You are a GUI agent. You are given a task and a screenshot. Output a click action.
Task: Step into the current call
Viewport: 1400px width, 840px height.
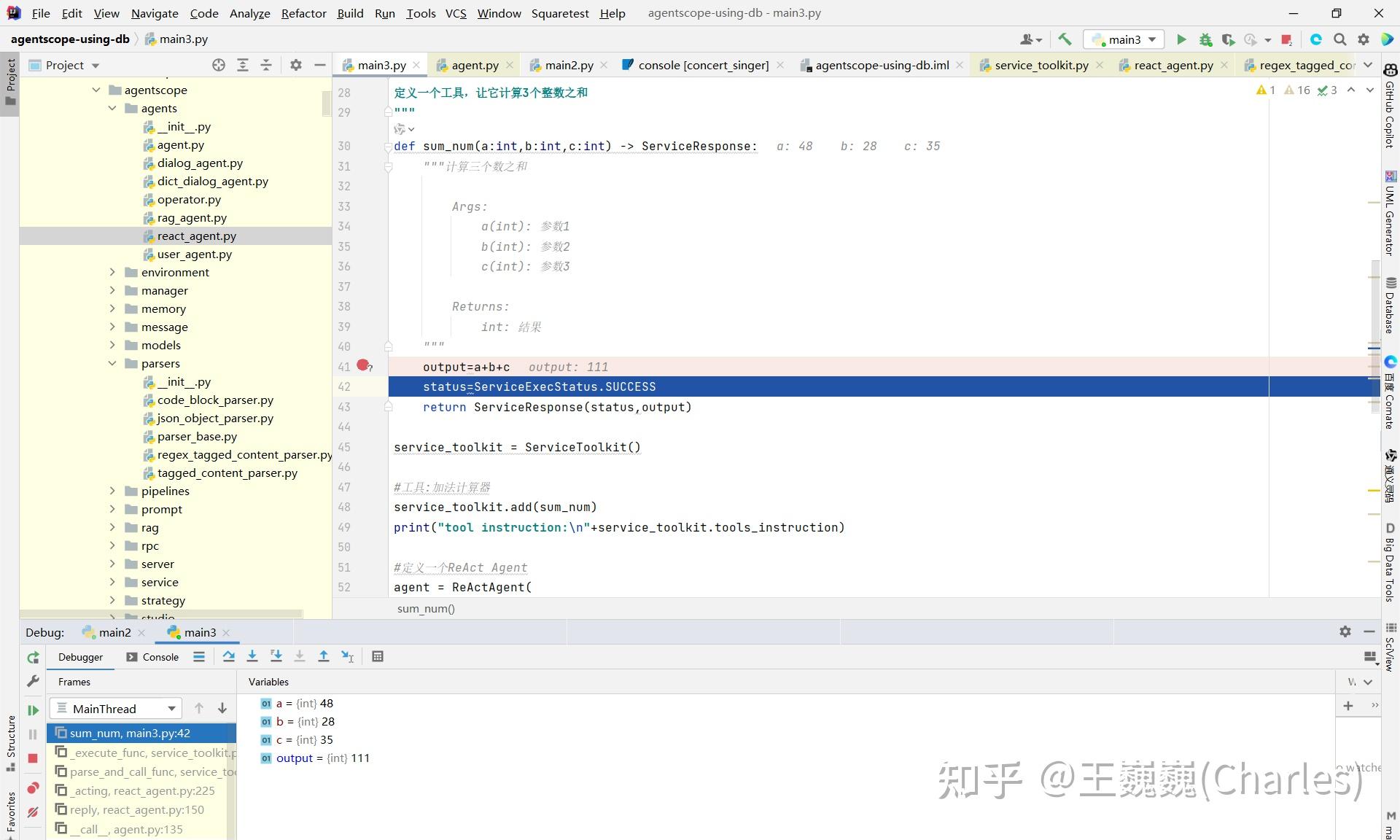click(252, 656)
